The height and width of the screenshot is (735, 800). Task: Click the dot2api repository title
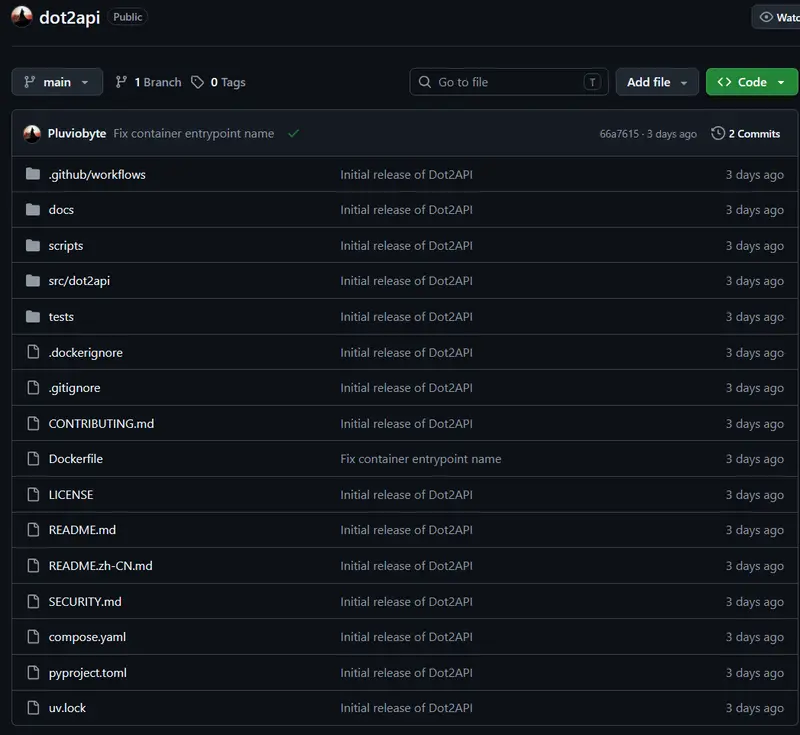coord(70,17)
